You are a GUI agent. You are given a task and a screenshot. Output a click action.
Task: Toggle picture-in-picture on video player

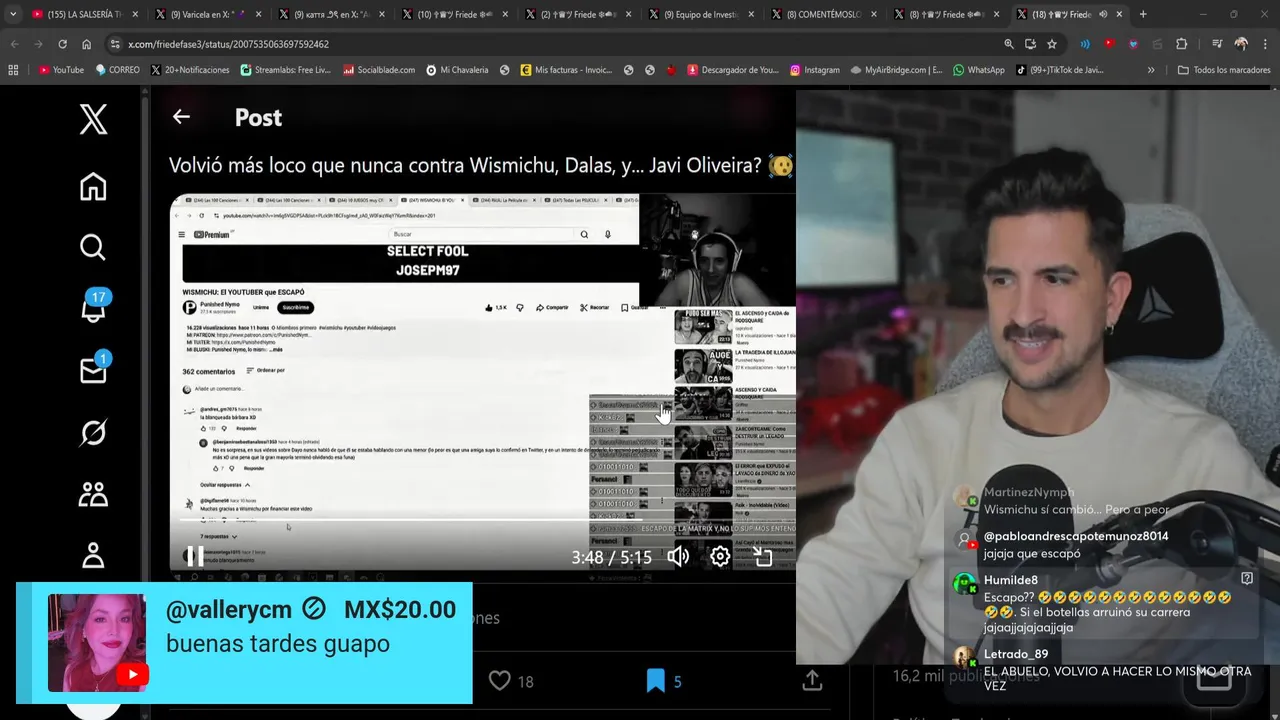(763, 557)
